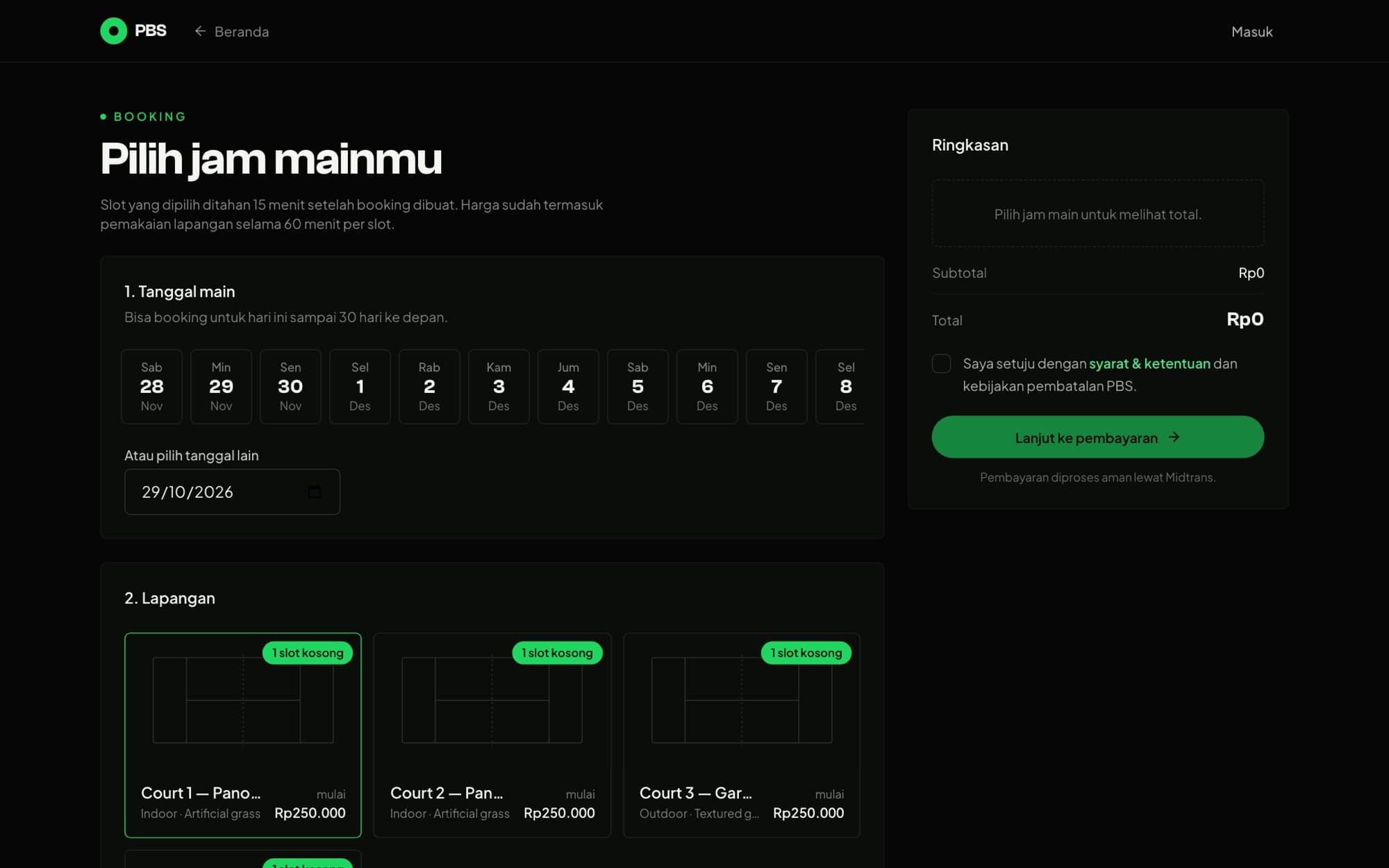Select Sab 5 Des date
Screen dimensions: 1389x868
638,386
